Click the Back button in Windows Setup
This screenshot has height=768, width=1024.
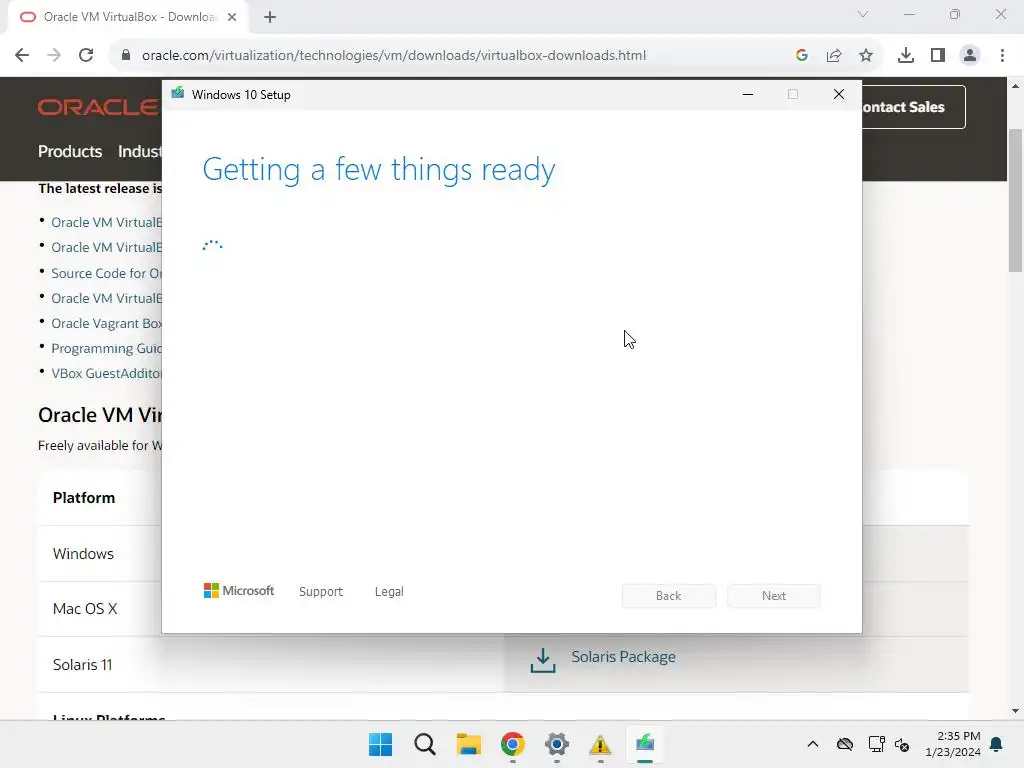(669, 596)
